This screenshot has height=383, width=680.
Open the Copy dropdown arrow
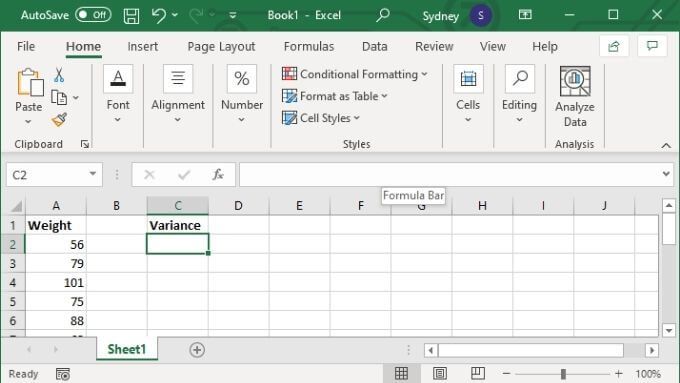tap(76, 98)
